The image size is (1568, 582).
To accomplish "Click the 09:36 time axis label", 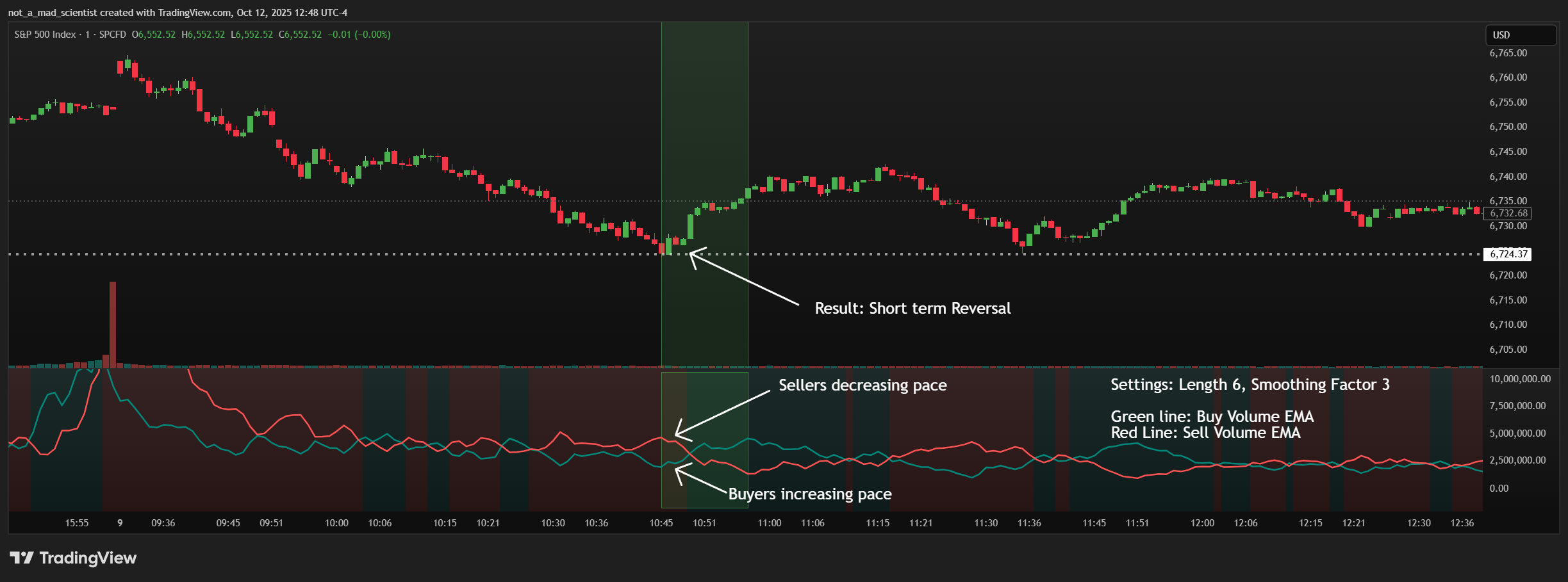I will point(163,523).
